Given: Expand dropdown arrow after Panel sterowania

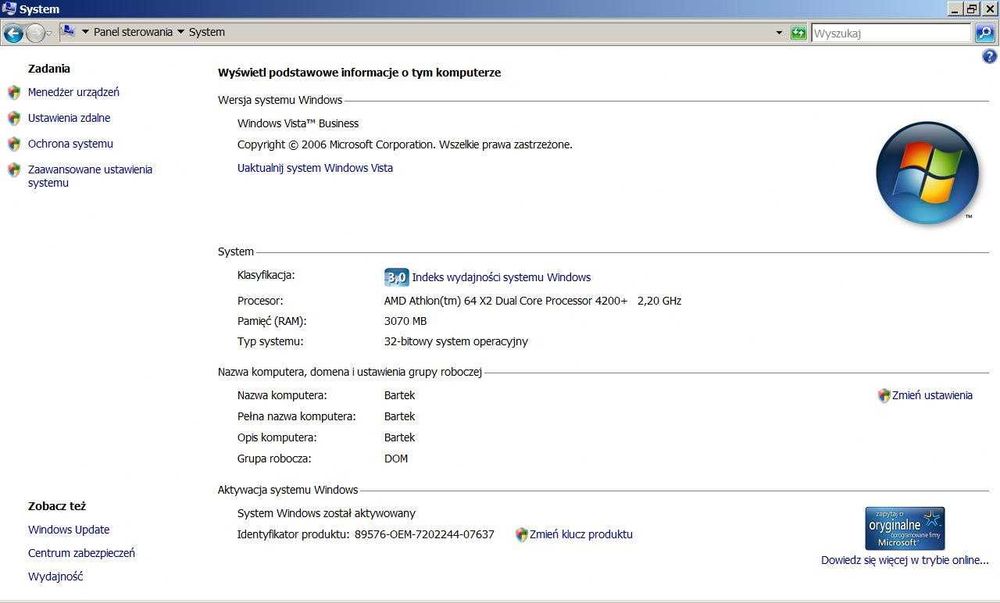Looking at the screenshot, I should point(180,32).
